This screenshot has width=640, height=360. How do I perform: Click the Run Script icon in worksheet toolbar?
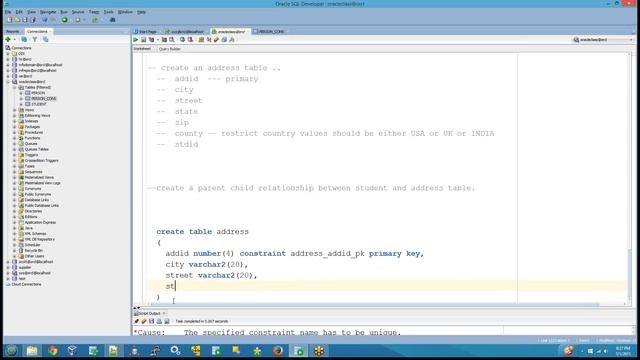[144, 40]
